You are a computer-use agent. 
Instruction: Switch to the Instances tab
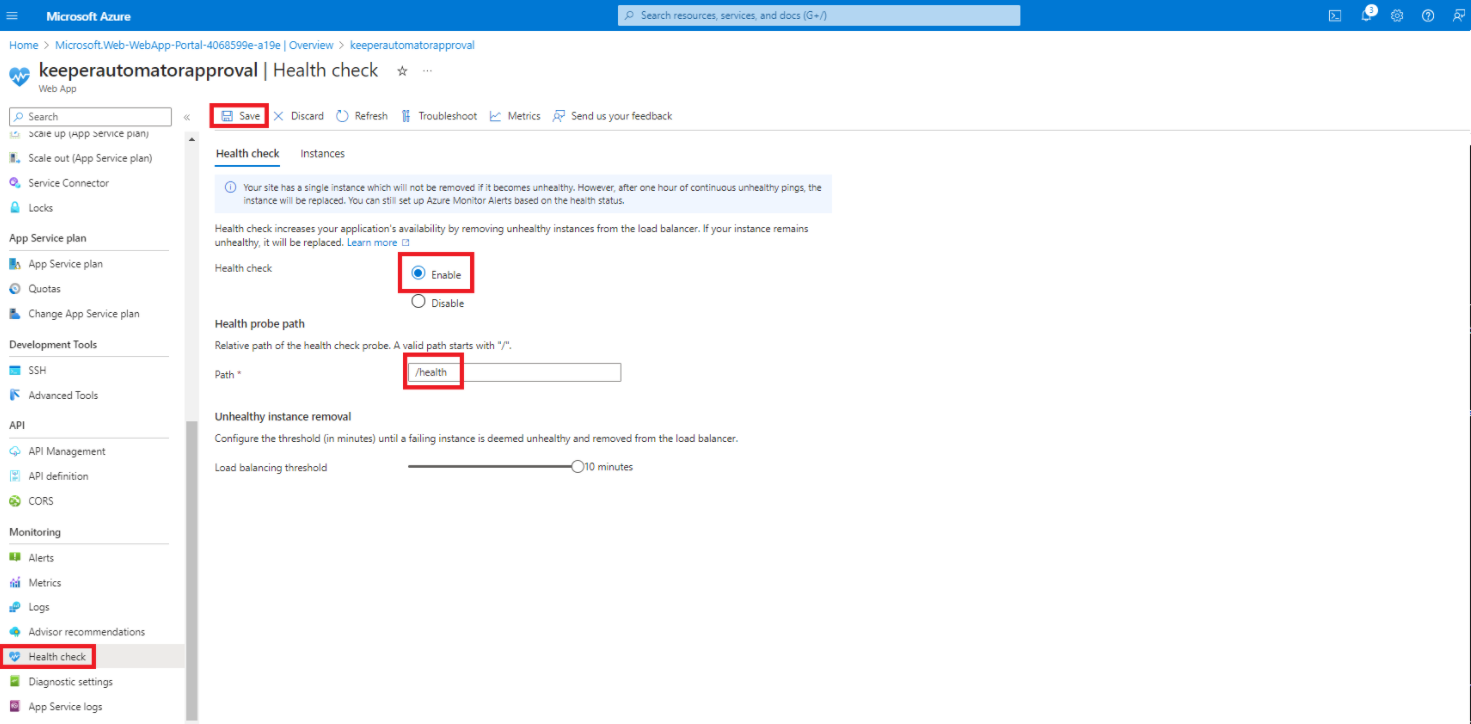coord(322,153)
